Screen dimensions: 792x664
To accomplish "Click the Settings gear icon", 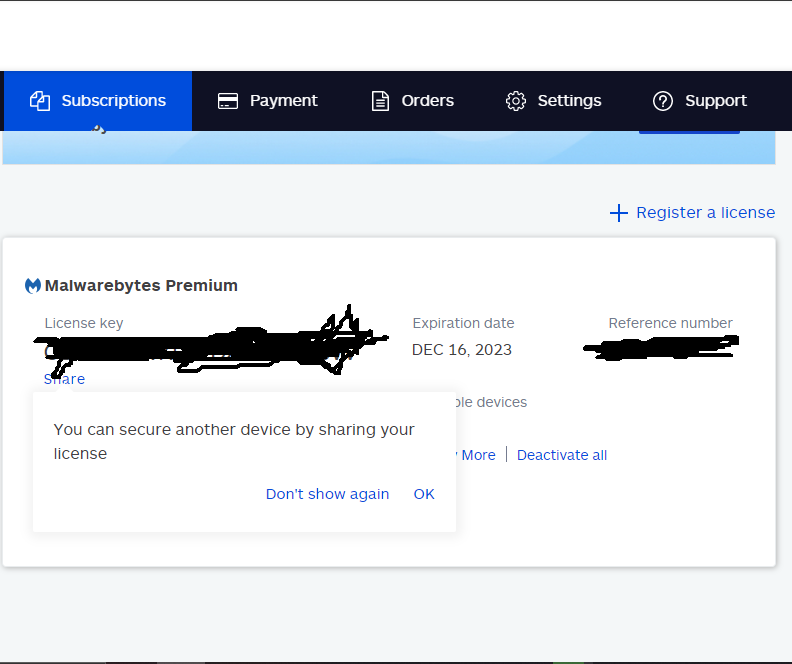I will (x=516, y=101).
